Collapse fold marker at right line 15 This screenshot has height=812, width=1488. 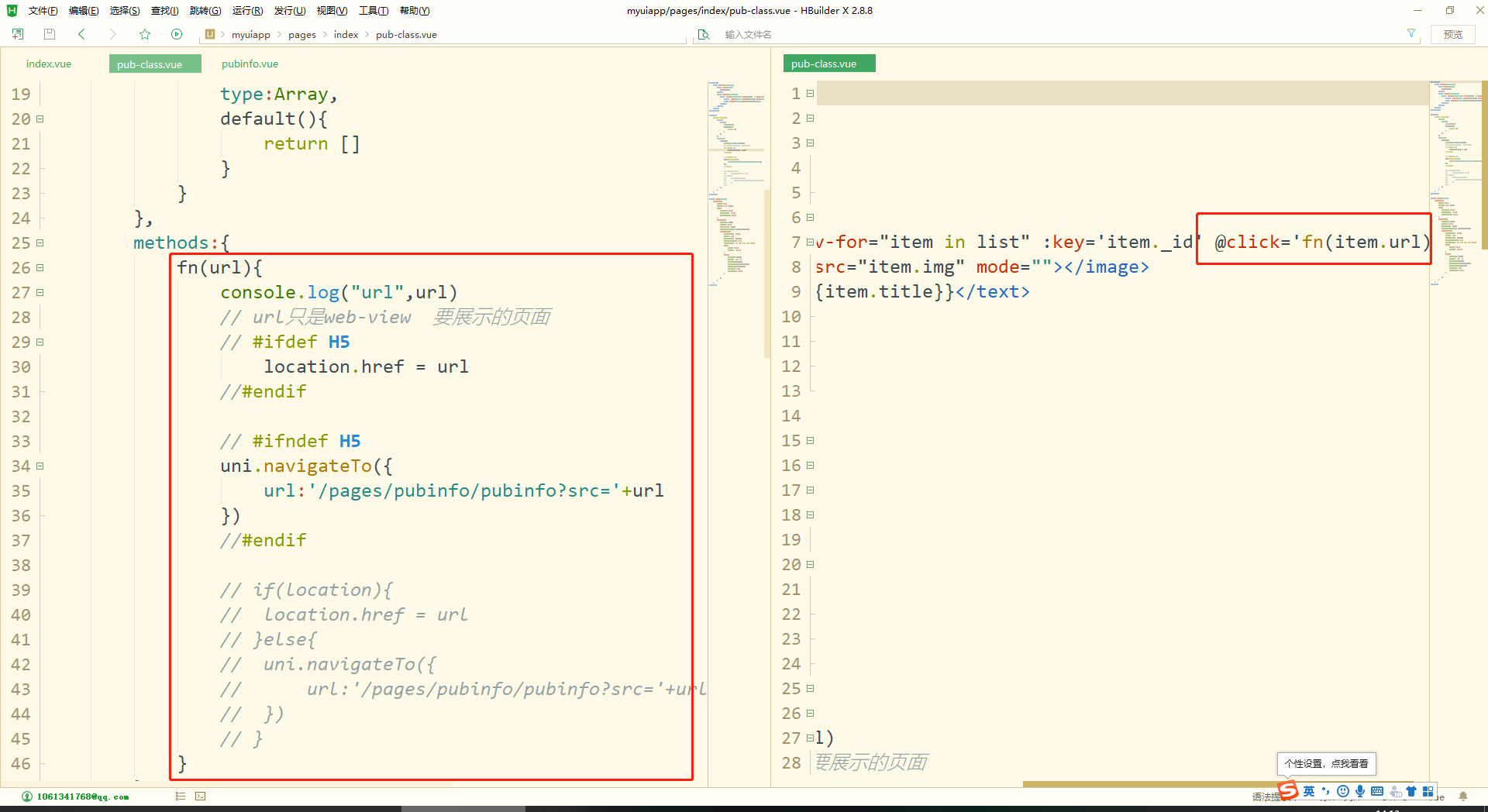pos(811,440)
